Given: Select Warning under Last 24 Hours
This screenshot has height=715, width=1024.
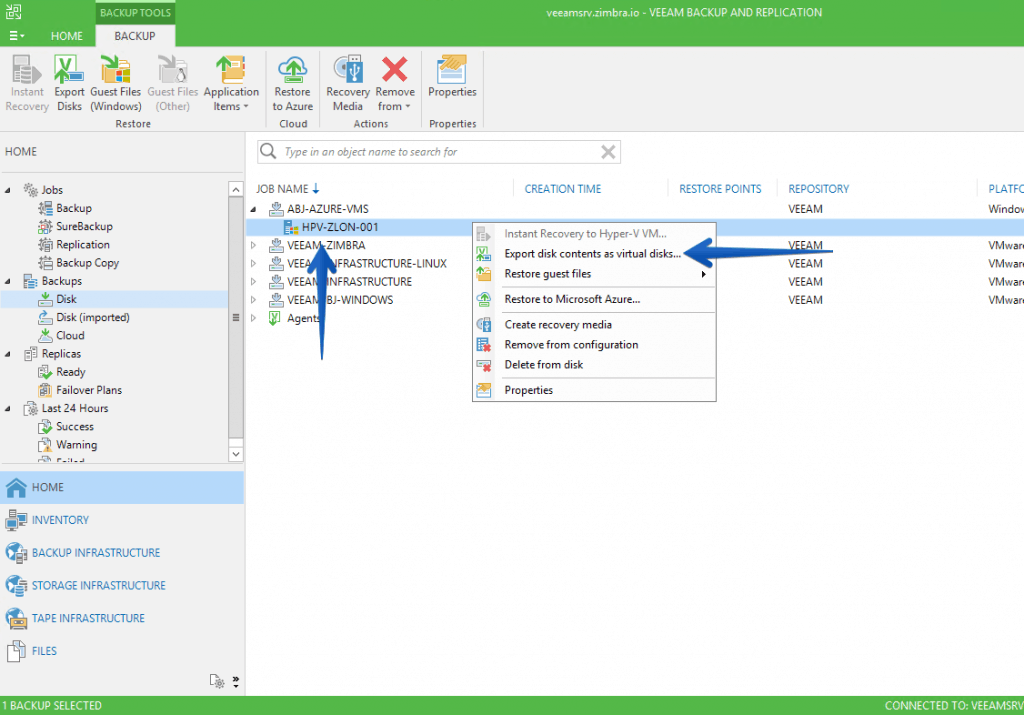Looking at the screenshot, I should [76, 445].
